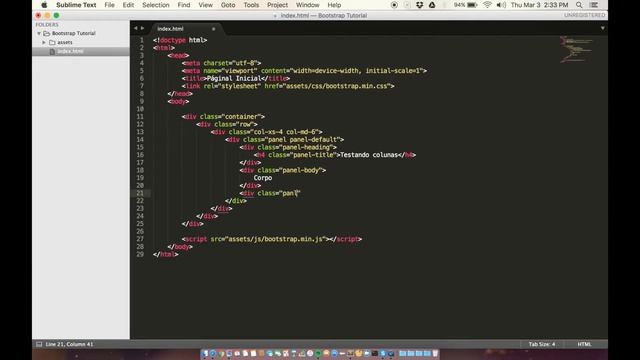
Task: Click the 'Corpo' text on line 19
Action: 262,178
